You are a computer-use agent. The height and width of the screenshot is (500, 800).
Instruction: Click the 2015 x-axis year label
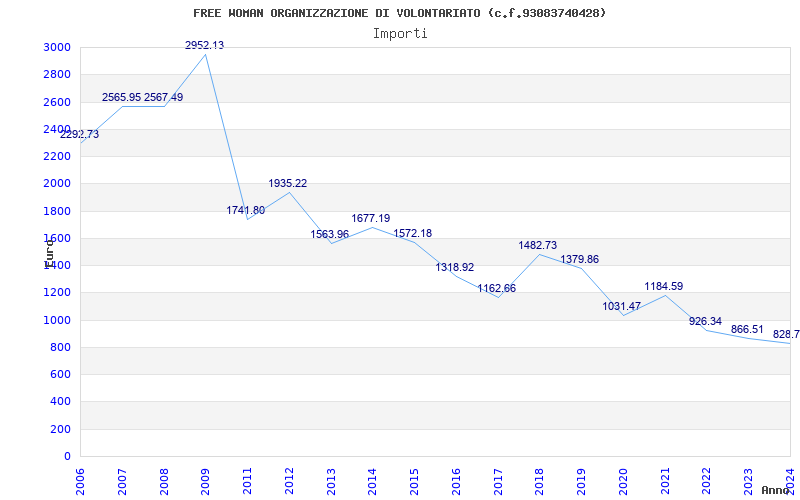pyautogui.click(x=414, y=482)
